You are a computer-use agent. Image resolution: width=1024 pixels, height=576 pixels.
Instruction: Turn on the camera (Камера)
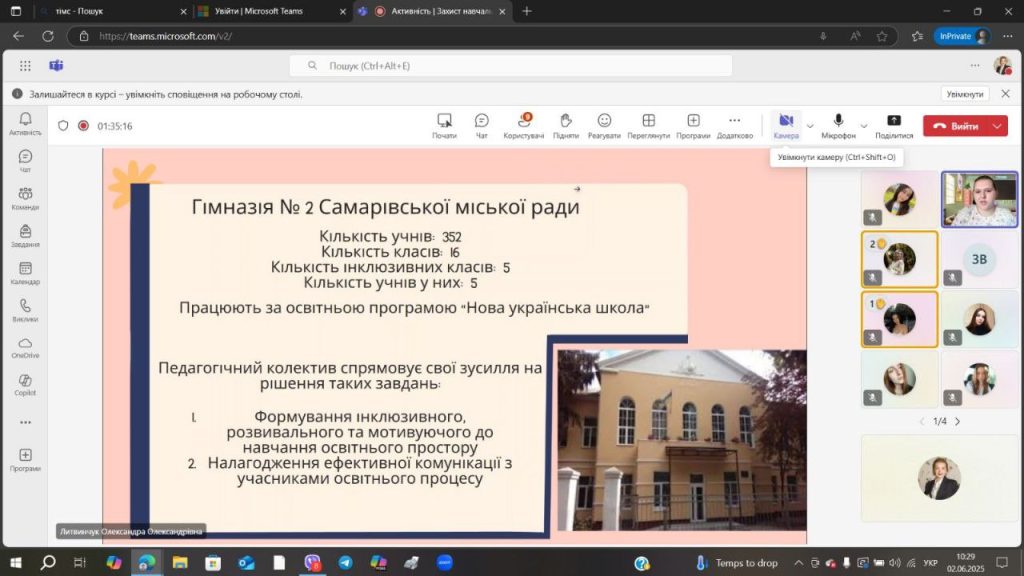click(x=786, y=125)
